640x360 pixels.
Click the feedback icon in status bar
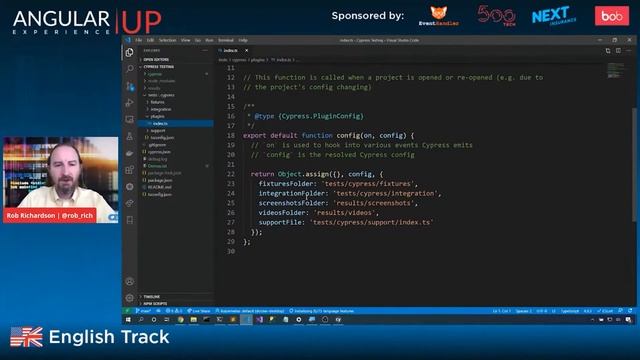click(x=620, y=311)
